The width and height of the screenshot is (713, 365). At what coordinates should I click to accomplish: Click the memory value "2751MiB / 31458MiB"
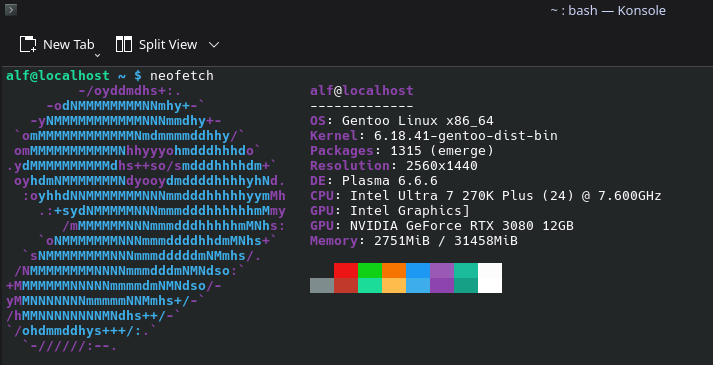coord(446,241)
